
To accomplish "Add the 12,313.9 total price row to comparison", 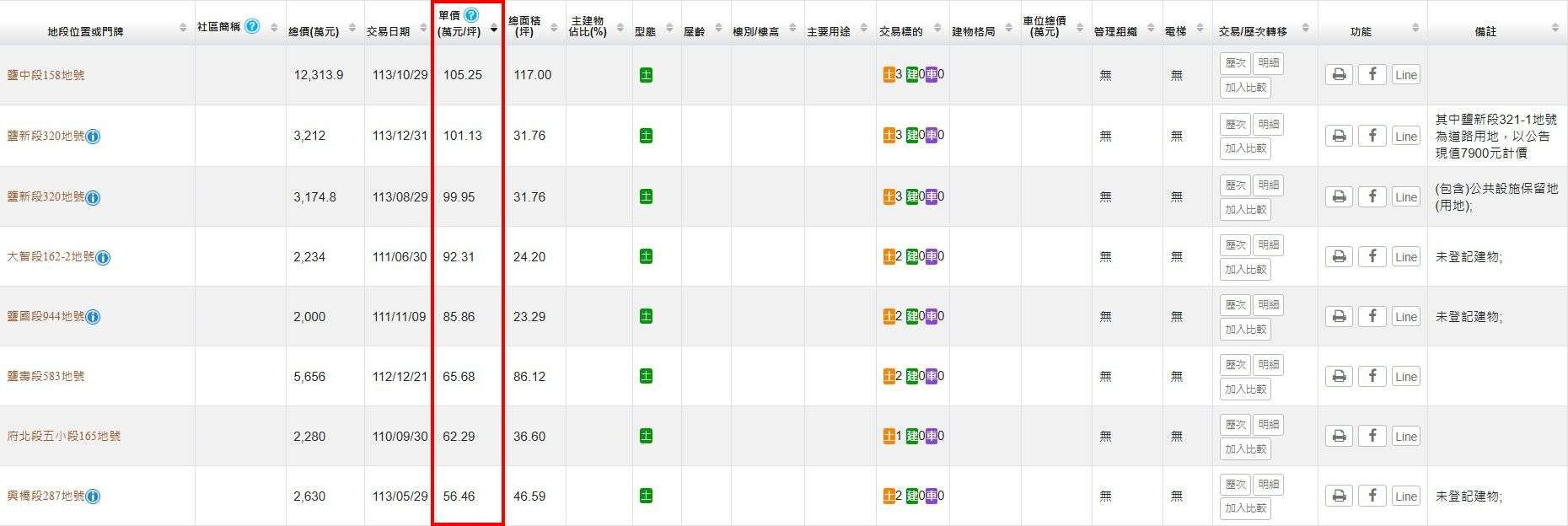I will point(1245,88).
